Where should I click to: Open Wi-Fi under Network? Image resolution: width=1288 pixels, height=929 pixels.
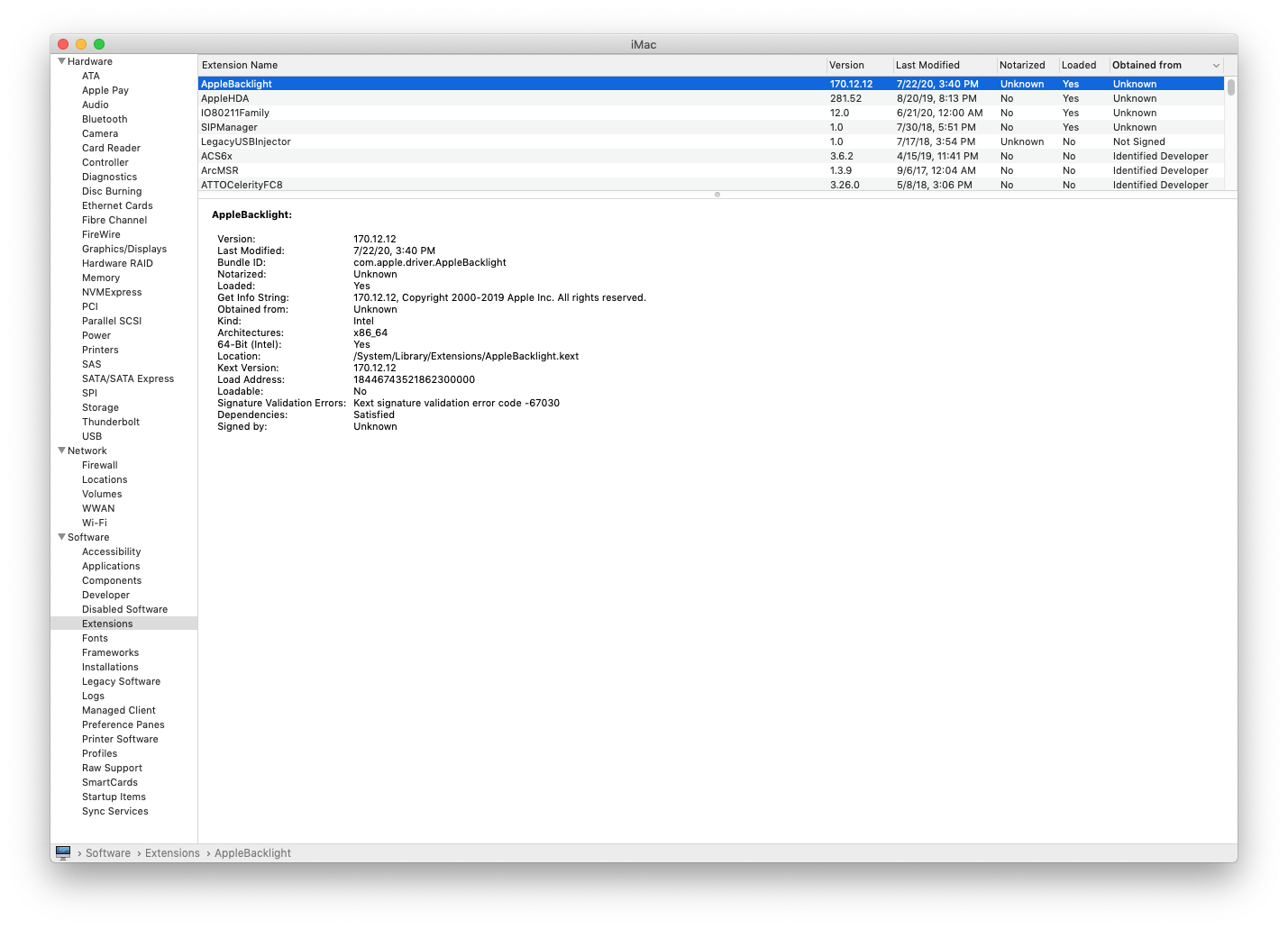tap(95, 523)
